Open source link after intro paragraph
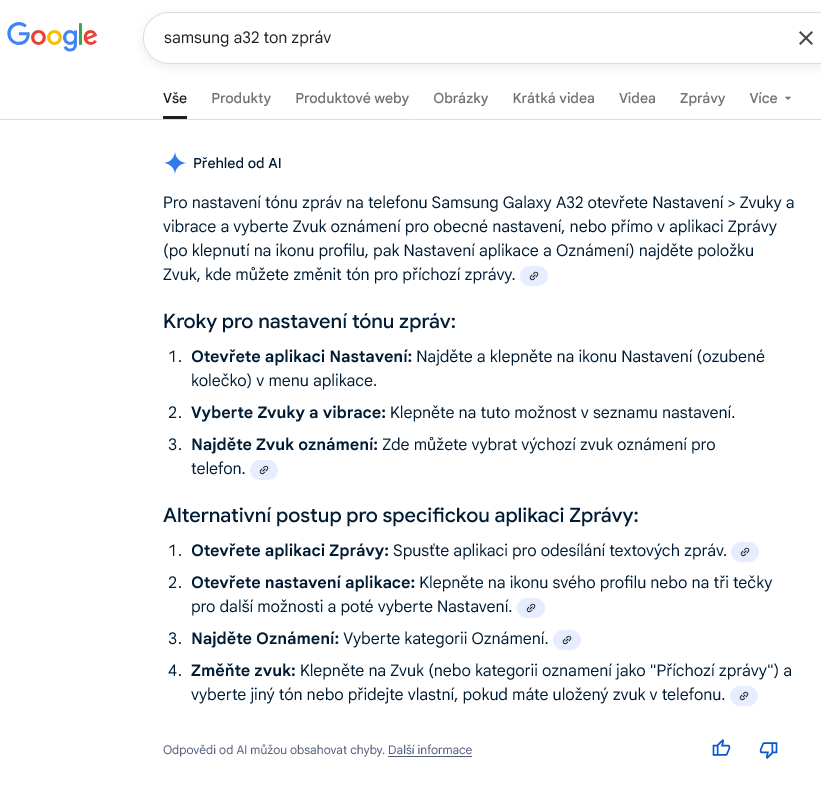The width and height of the screenshot is (821, 787). pyautogui.click(x=534, y=275)
